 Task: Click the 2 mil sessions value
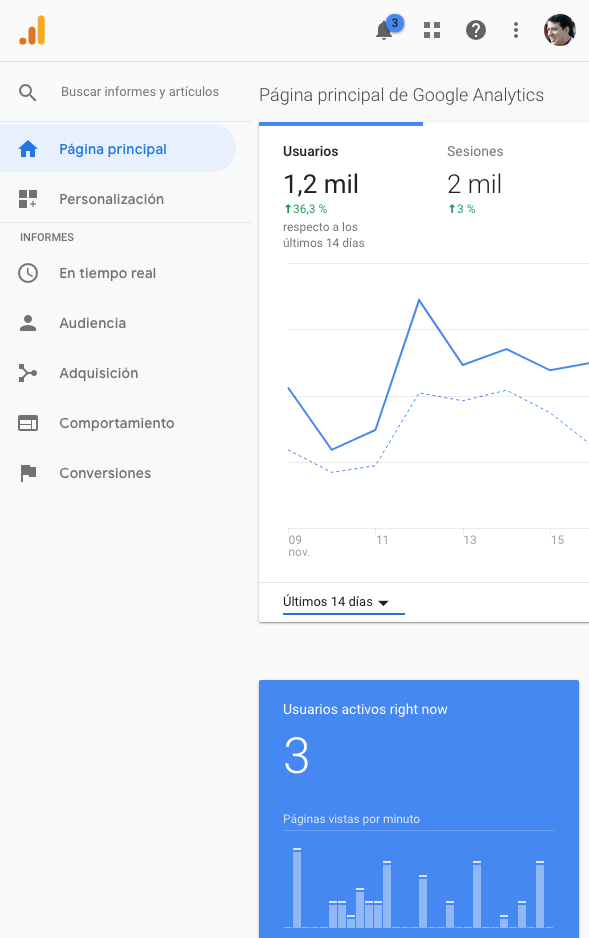(x=475, y=184)
